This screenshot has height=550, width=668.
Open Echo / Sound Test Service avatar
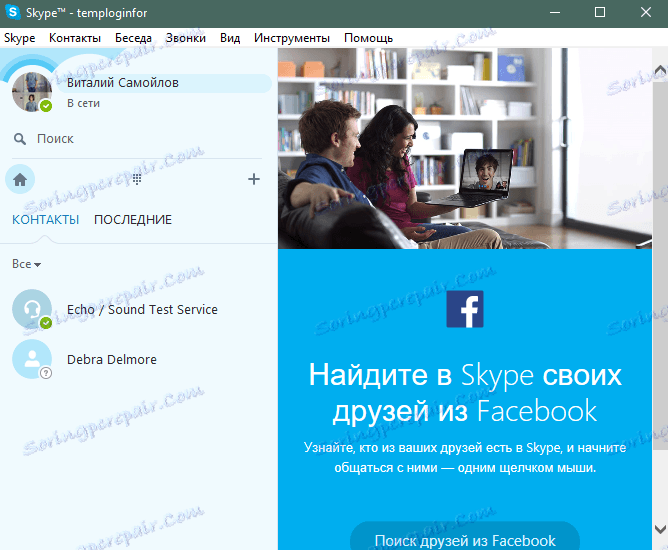click(32, 309)
